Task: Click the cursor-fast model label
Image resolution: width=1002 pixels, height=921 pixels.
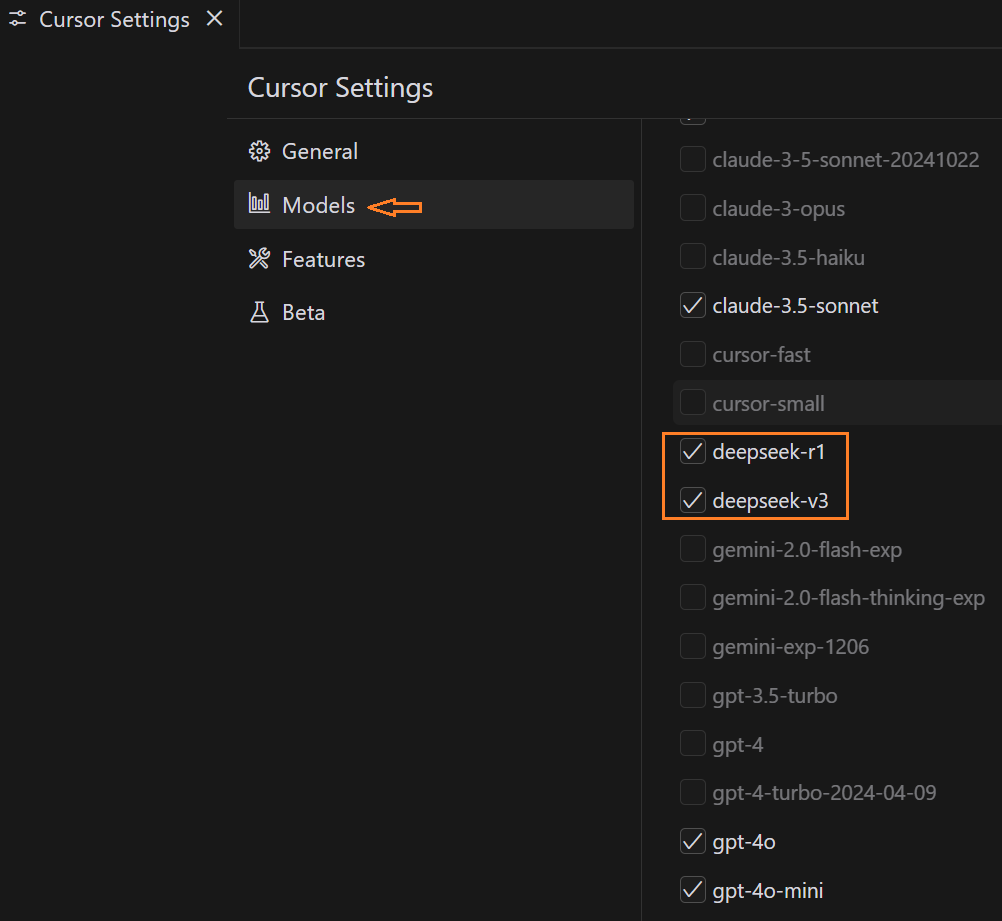Action: 761,355
